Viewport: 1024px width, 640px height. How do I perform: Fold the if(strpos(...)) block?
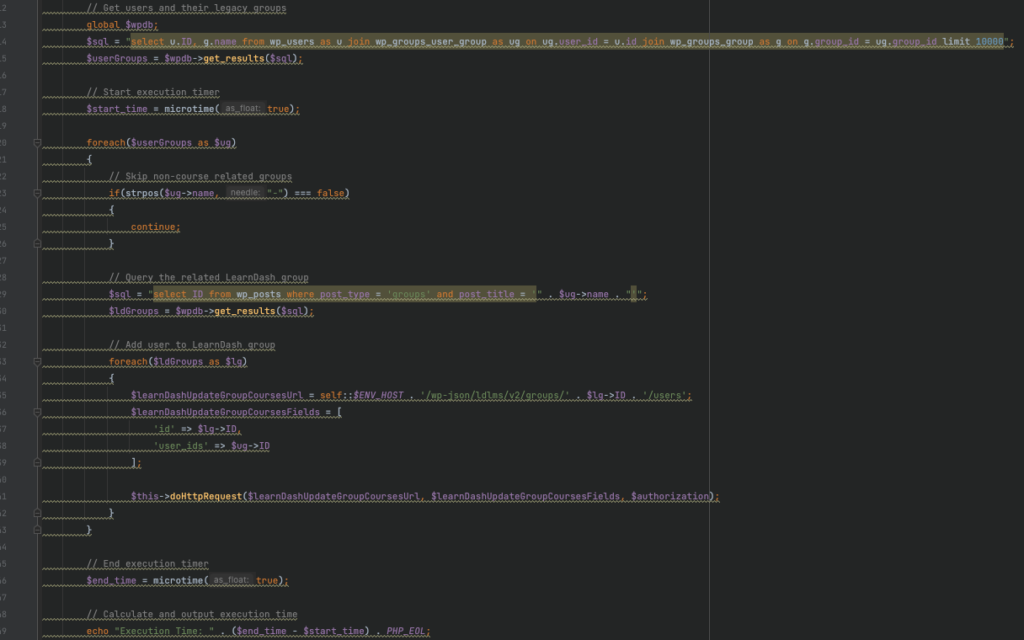pyautogui.click(x=37, y=193)
